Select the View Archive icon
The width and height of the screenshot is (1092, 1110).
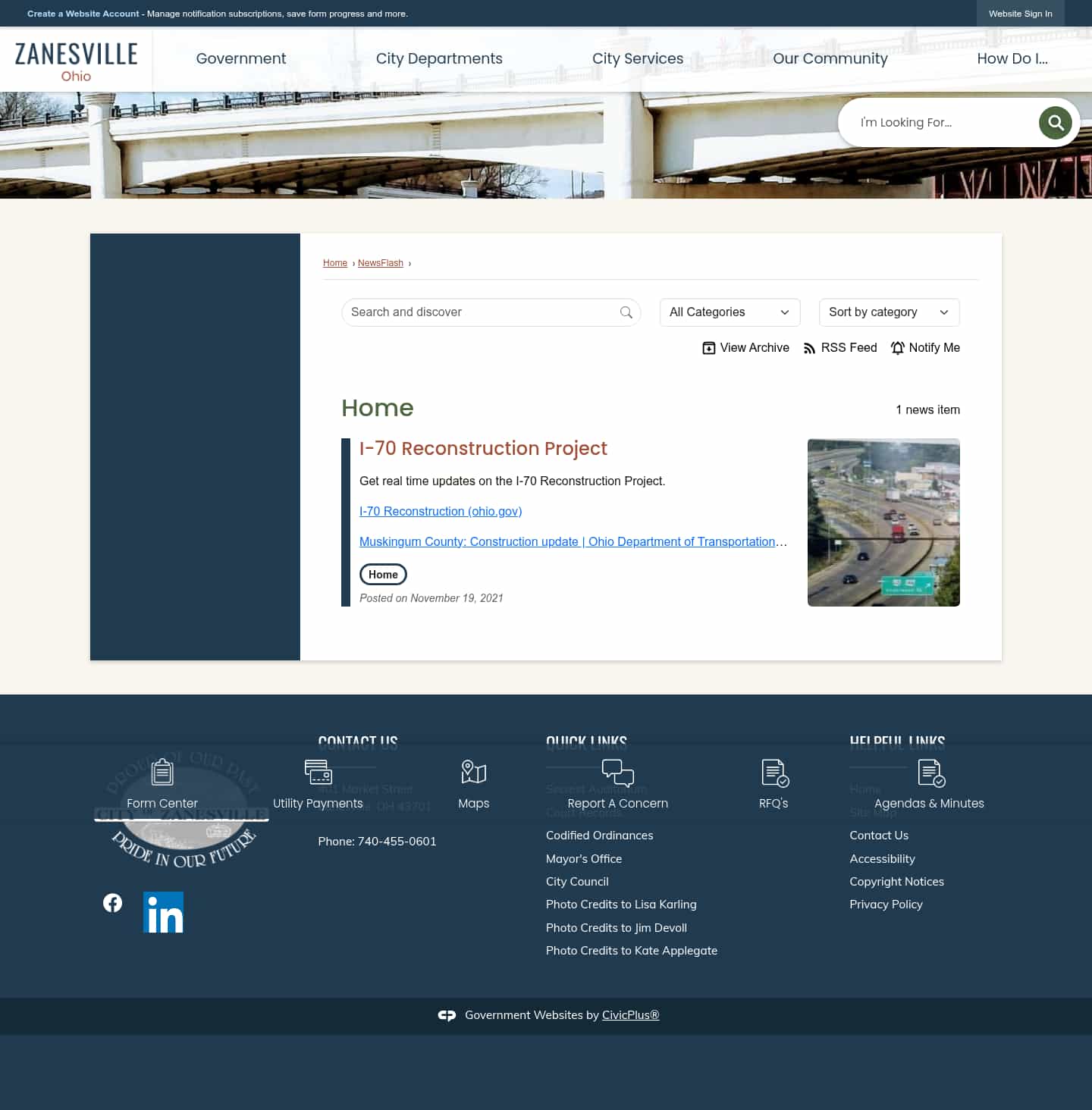709,347
